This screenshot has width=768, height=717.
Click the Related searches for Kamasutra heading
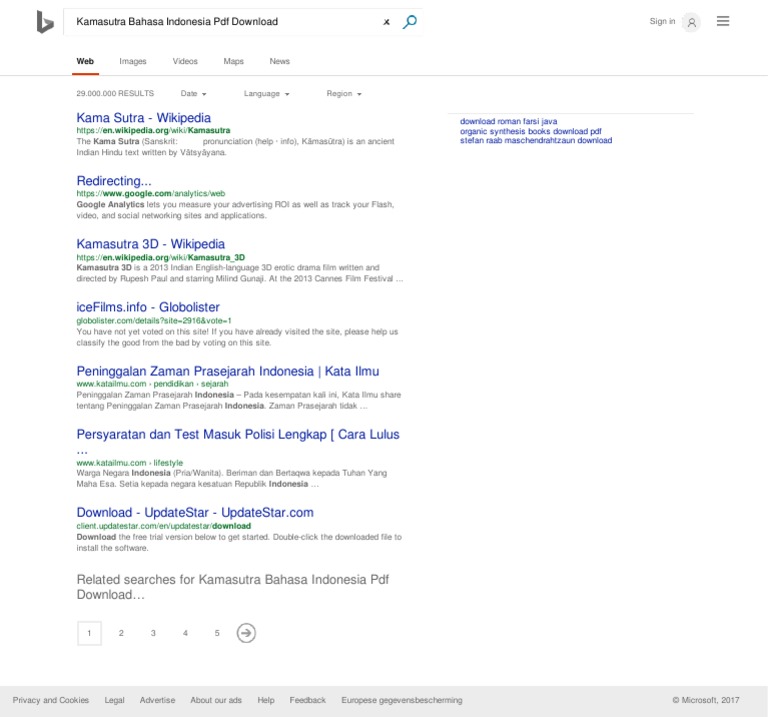233,587
